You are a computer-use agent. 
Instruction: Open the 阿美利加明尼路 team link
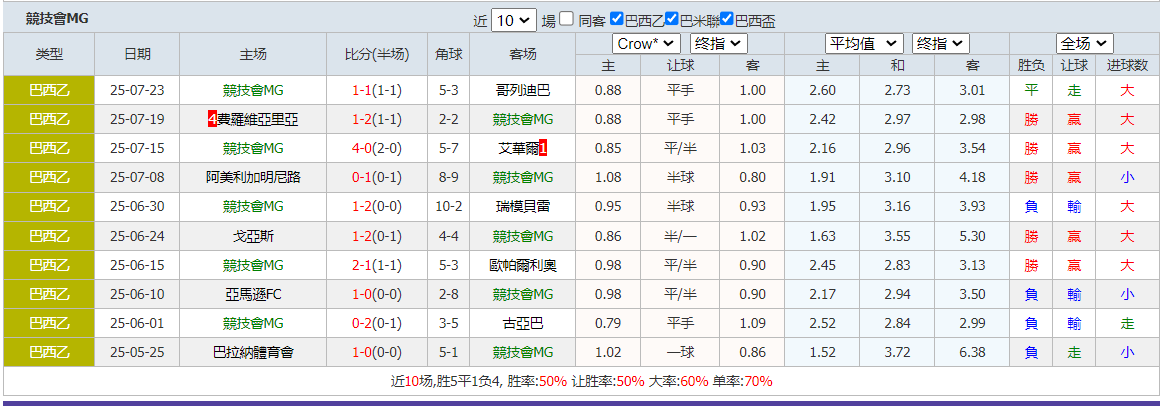click(x=253, y=177)
